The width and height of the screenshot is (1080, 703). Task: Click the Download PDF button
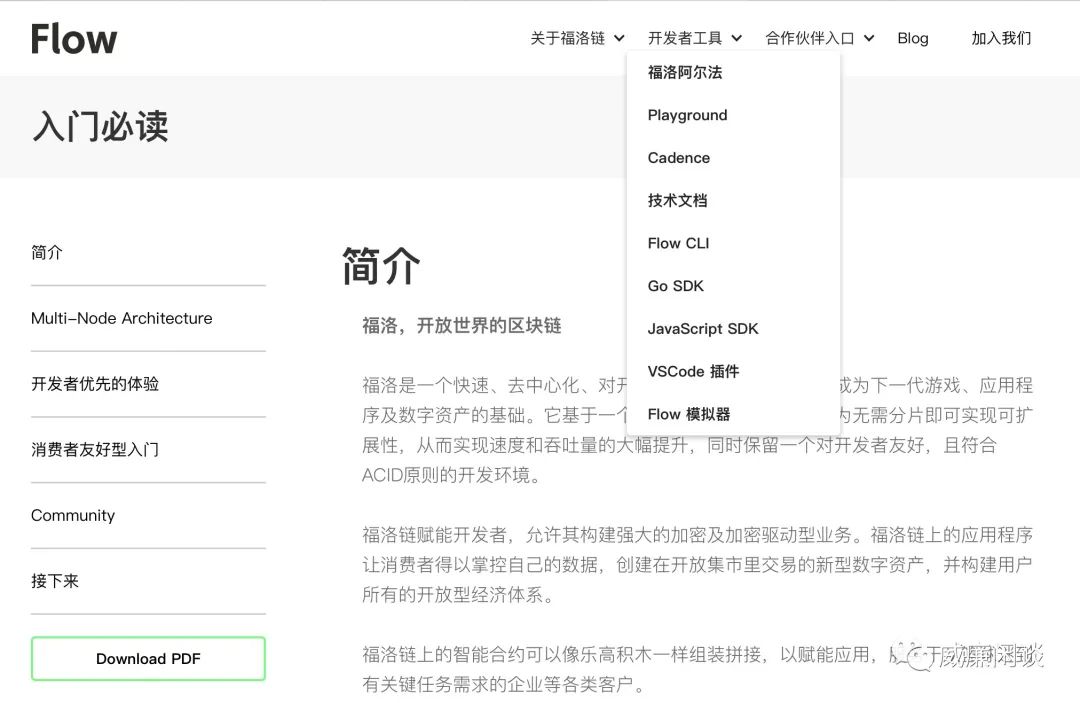click(148, 659)
